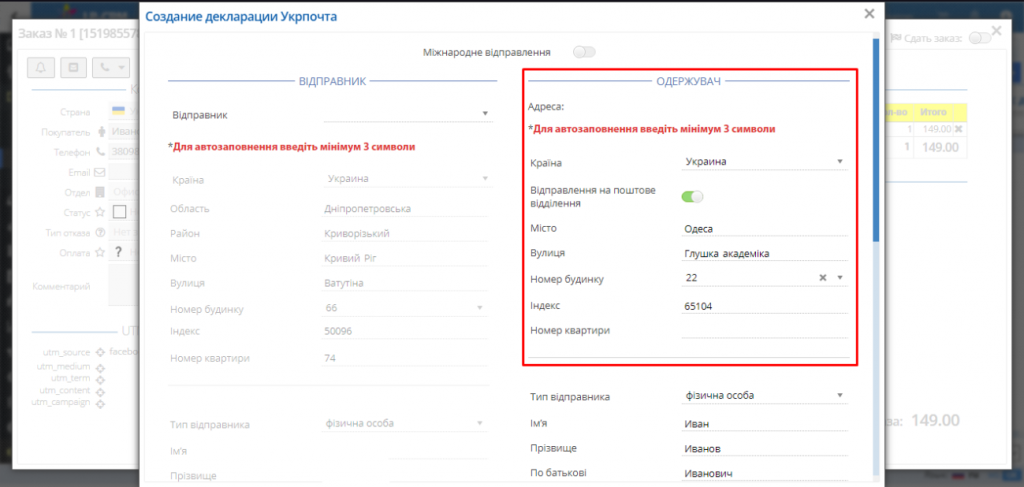Click bell notification button in order window
The image size is (1024, 487).
pyautogui.click(x=40, y=67)
